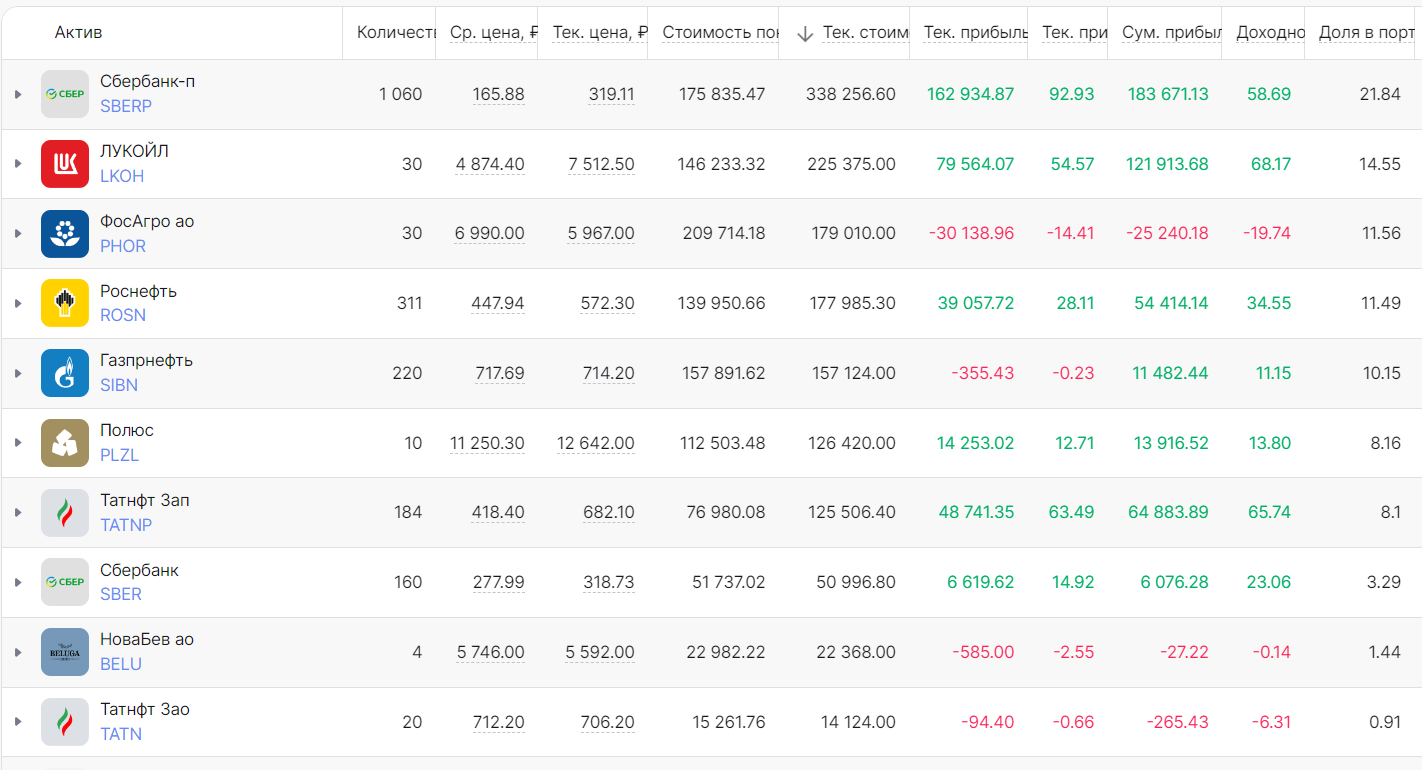Expand the ЛУКОЙЛ row
1422x770 pixels.
pyautogui.click(x=18, y=164)
